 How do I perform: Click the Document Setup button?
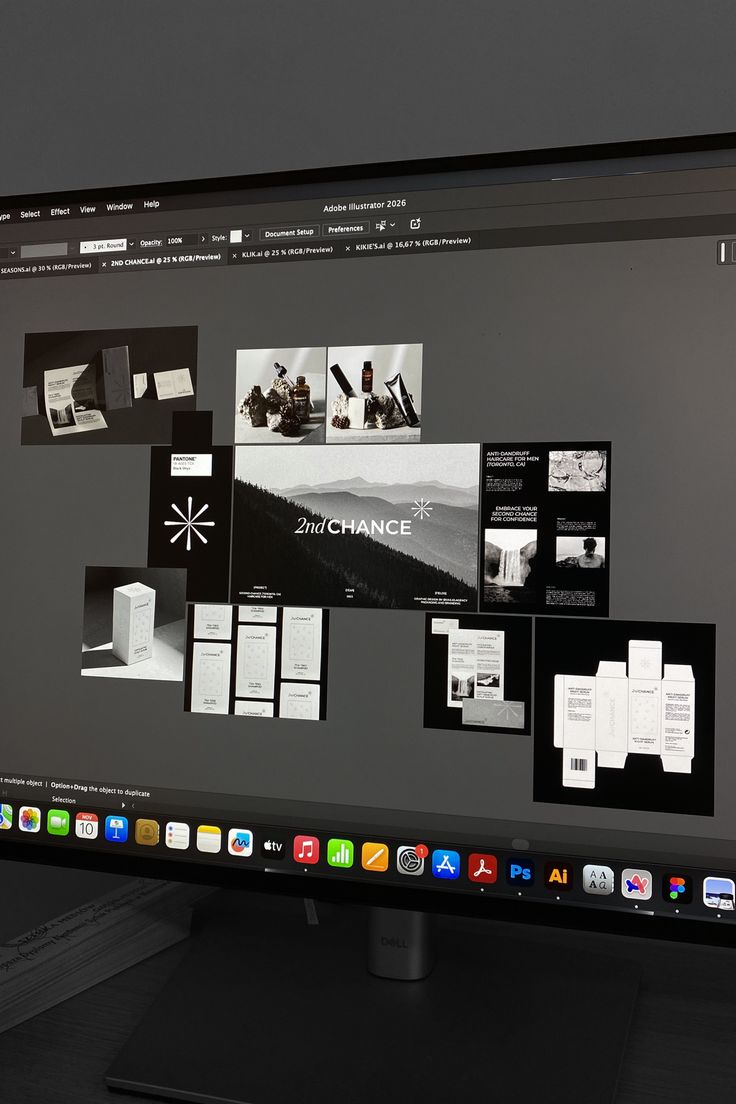[x=289, y=232]
